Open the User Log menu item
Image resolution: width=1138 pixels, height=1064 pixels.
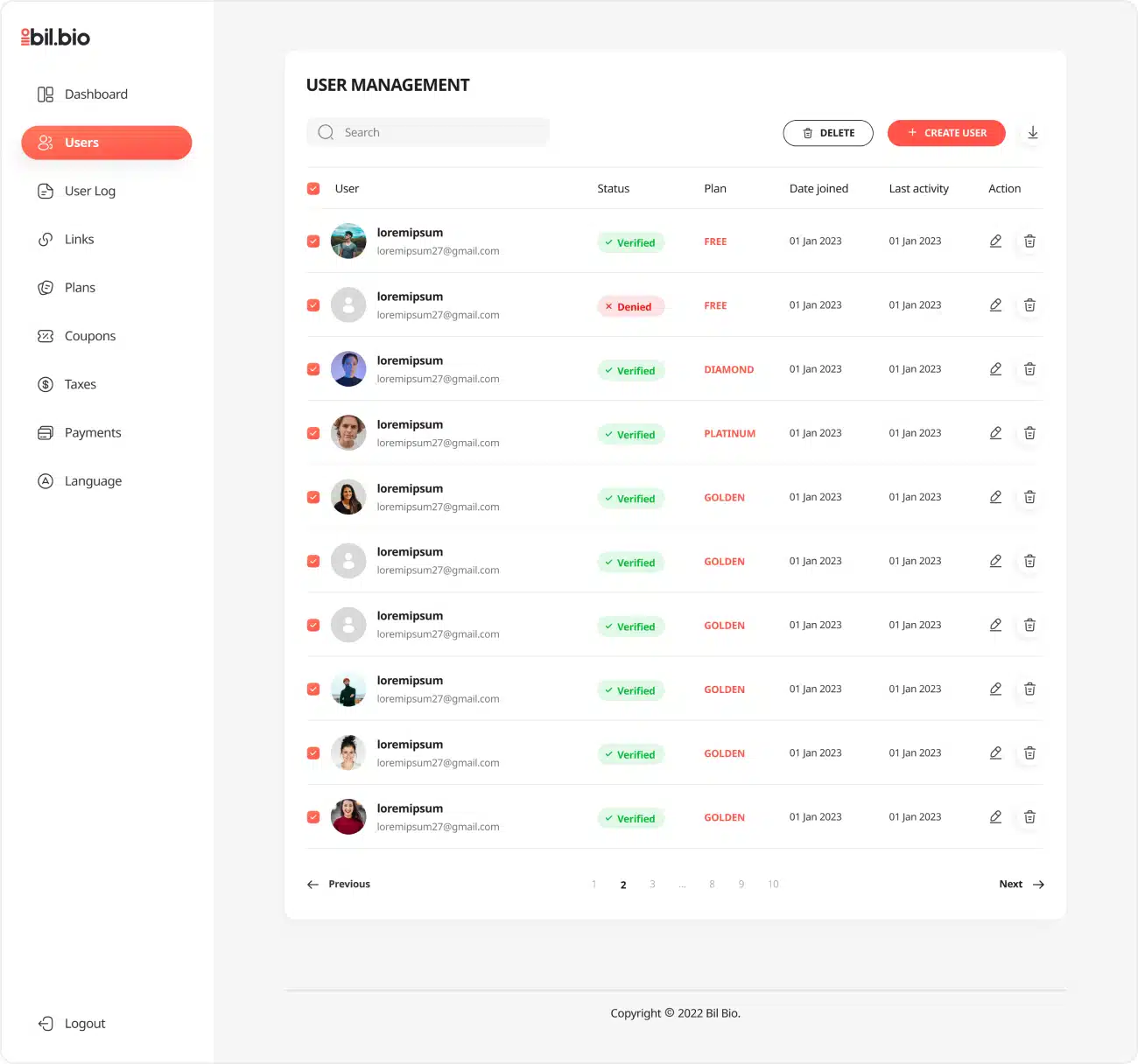pos(89,192)
